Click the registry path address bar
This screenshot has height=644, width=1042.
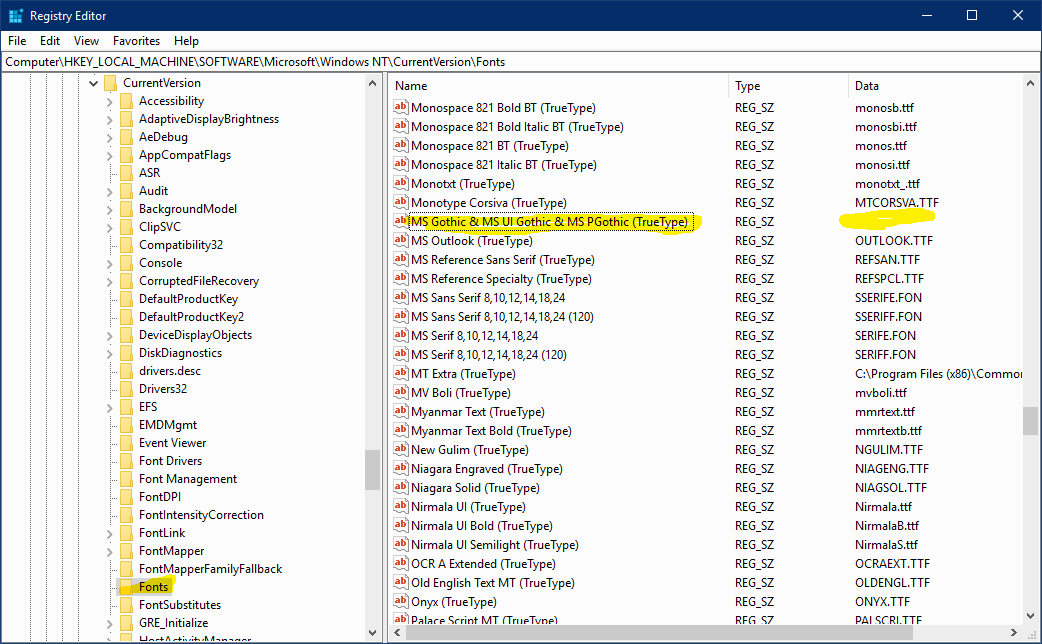click(520, 62)
